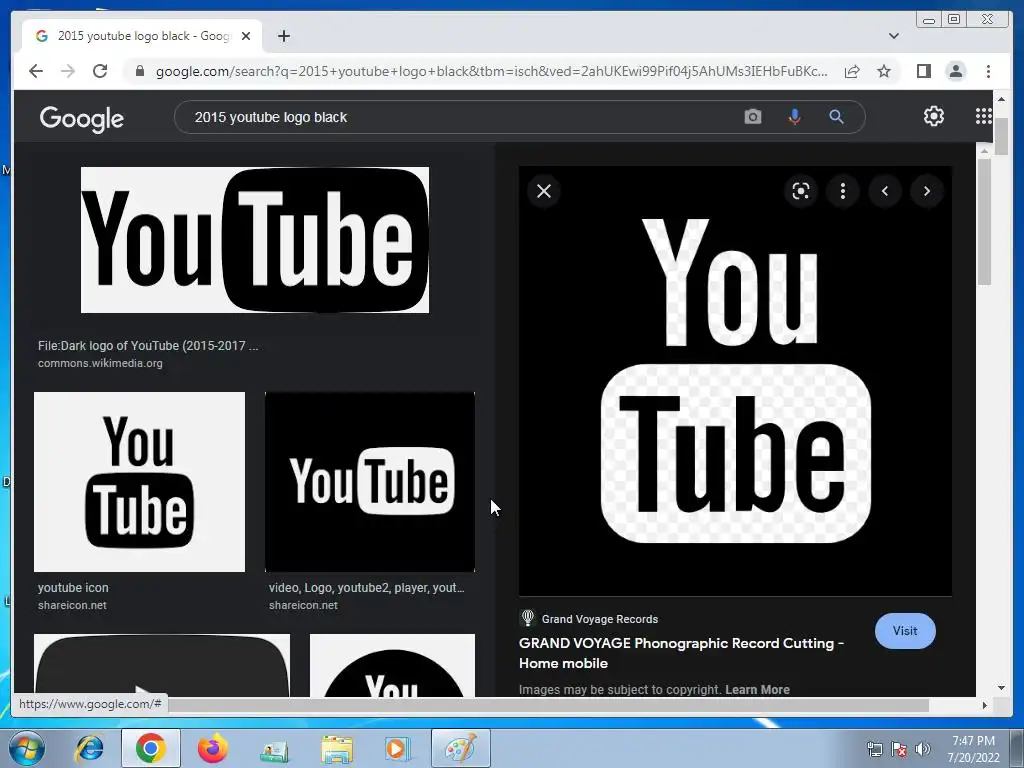Viewport: 1024px width, 768px height.
Task: Expand tab search dropdown arrow
Action: coord(893,36)
